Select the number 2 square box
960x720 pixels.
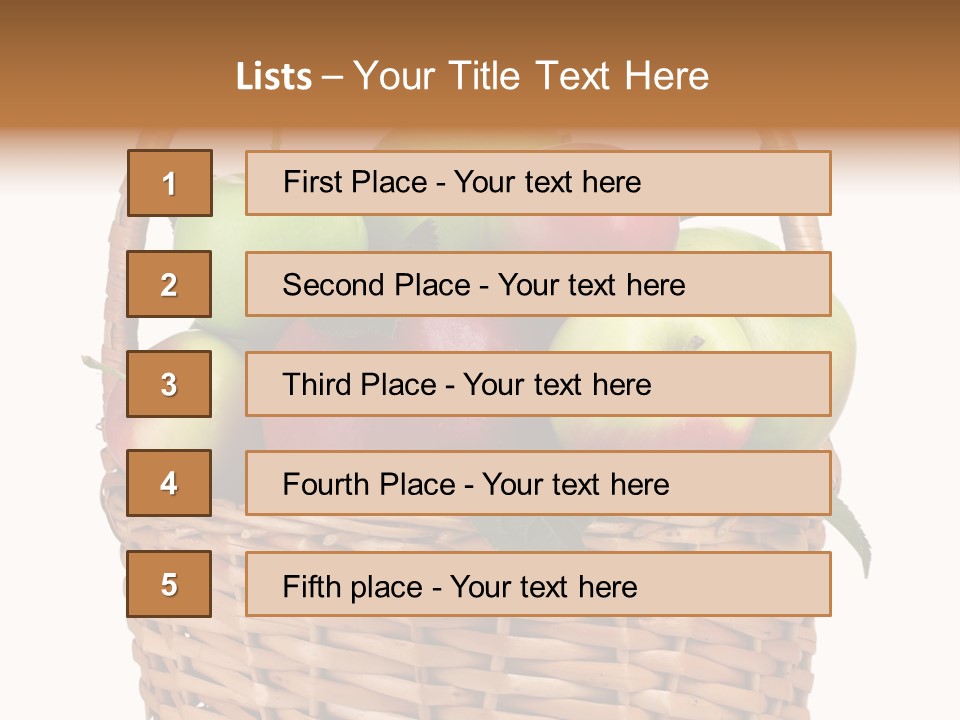[x=169, y=284]
